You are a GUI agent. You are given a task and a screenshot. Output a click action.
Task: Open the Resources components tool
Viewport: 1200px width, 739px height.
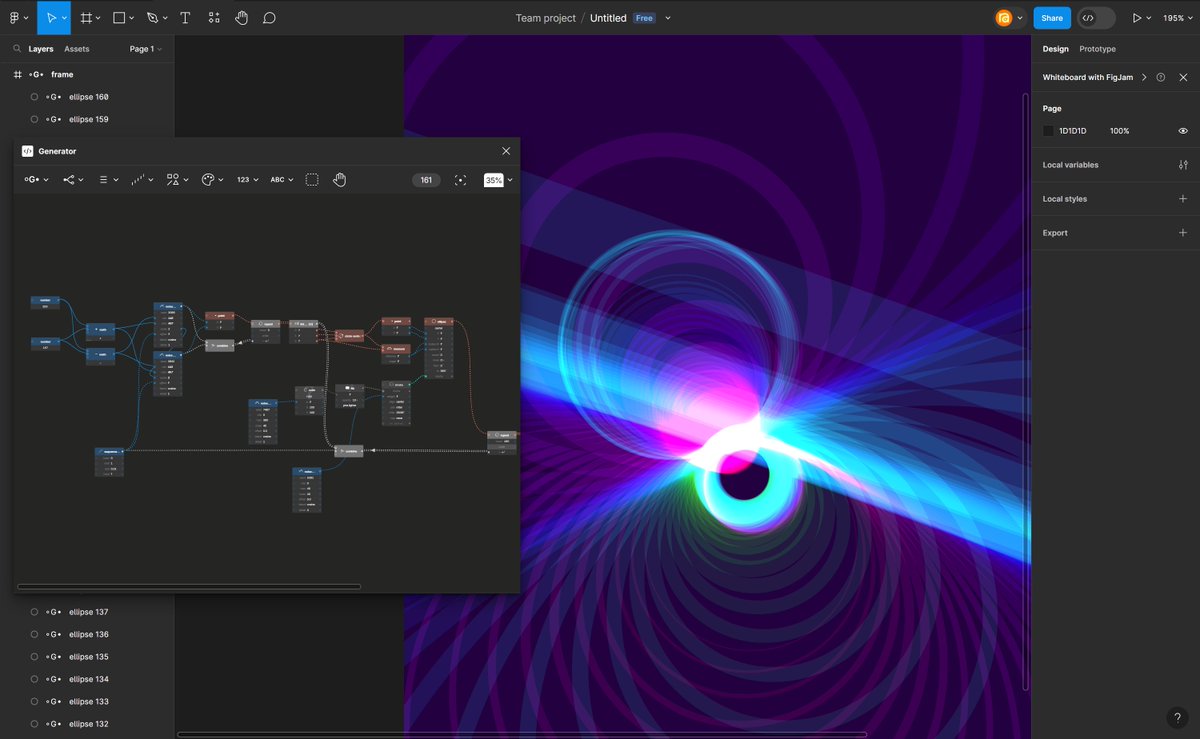214,18
